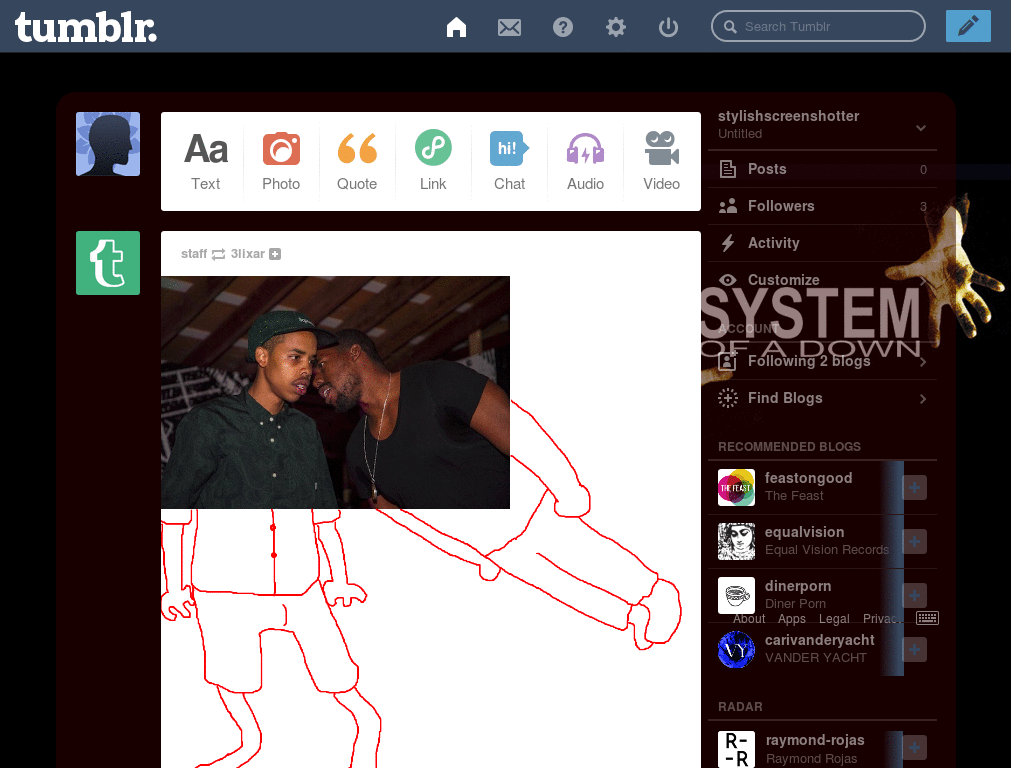The height and width of the screenshot is (768, 1024).
Task: Click the dinerporn coffee cup avatar
Action: tap(736, 595)
